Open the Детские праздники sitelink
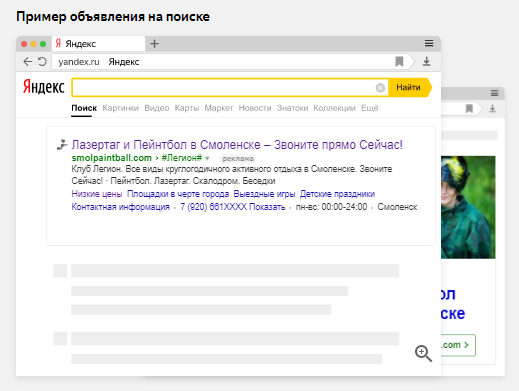Viewport: 519px width, 391px height. coord(337,194)
